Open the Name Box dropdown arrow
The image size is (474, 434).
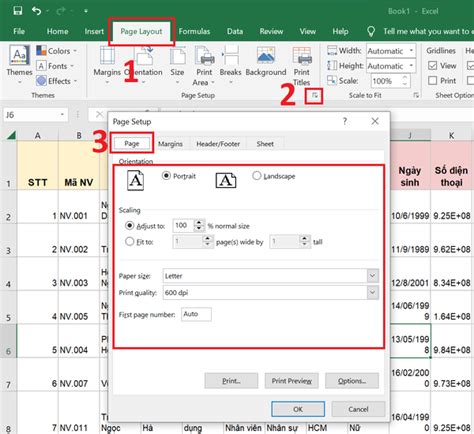tap(62, 115)
